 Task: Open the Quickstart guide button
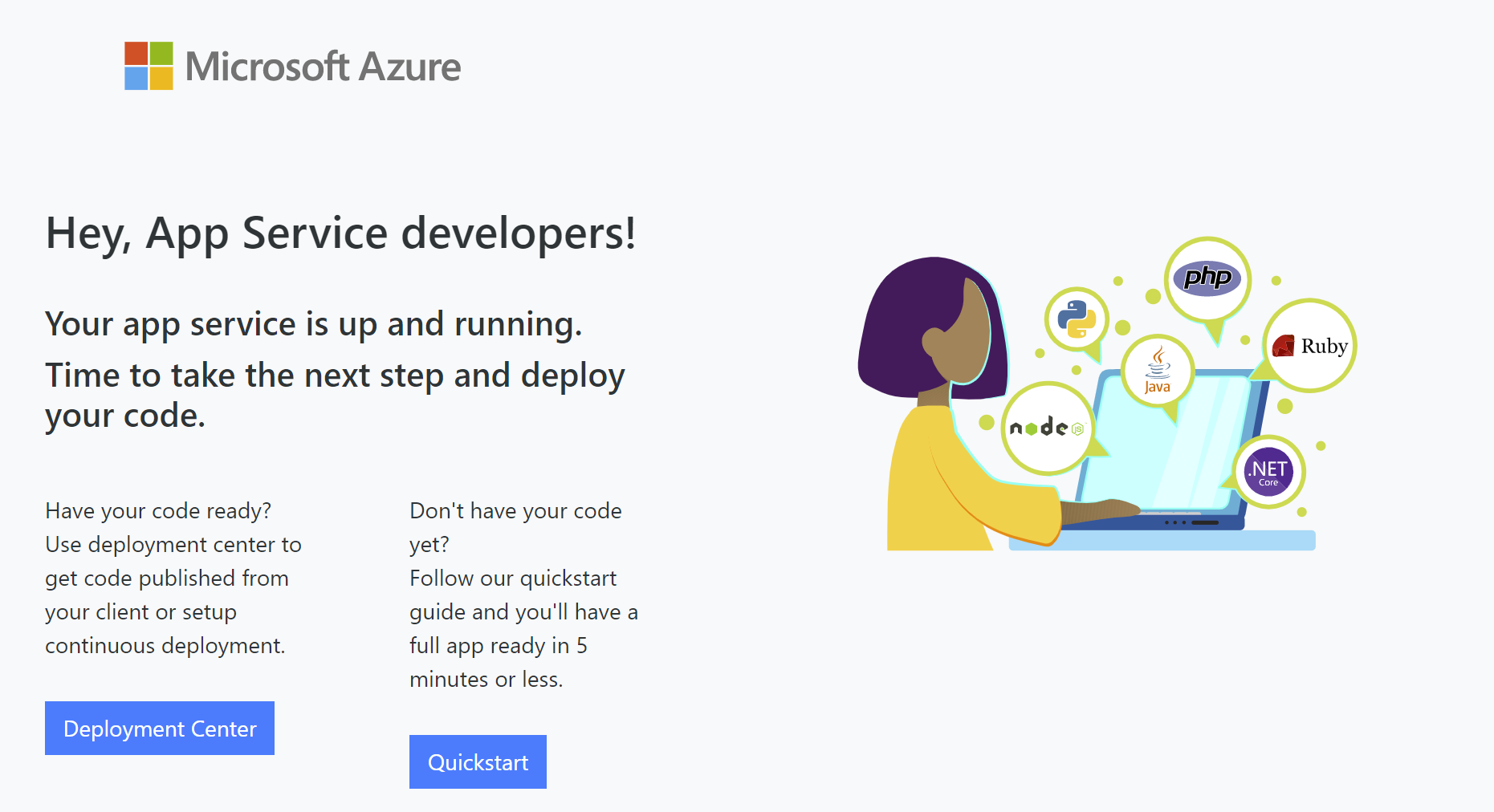coord(478,761)
